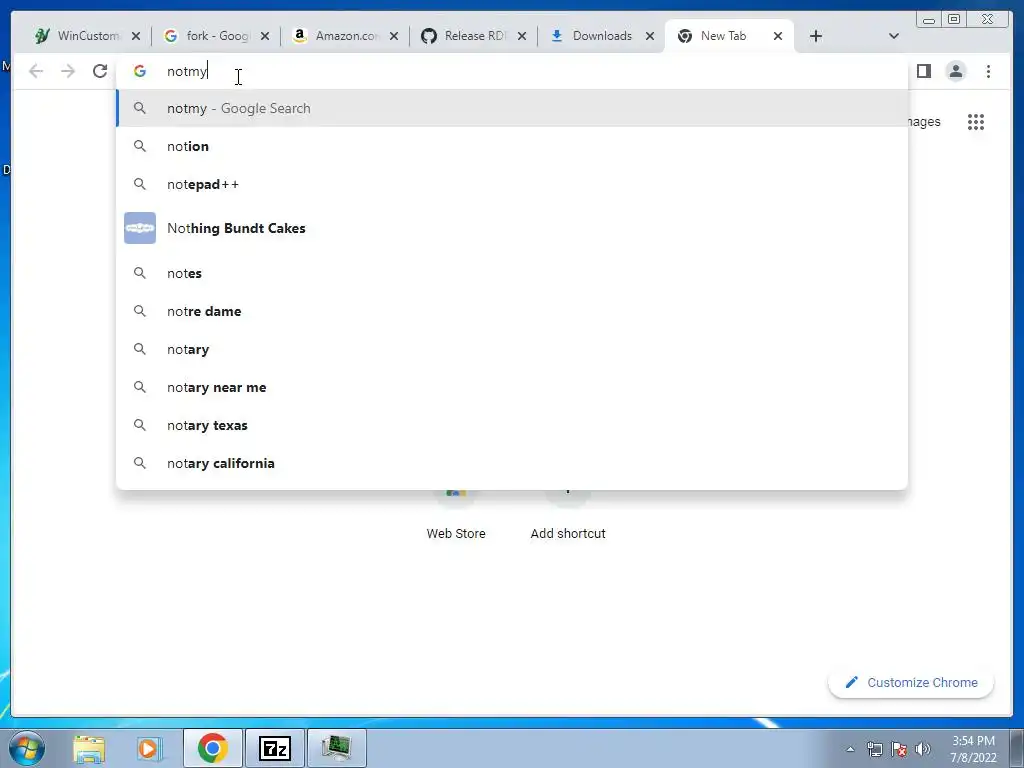Open the Google apps grid
This screenshot has height=768, width=1024.
(976, 122)
